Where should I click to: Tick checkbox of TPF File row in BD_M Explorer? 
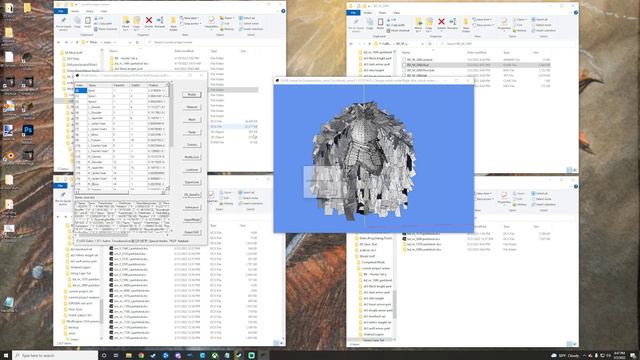tap(404, 76)
